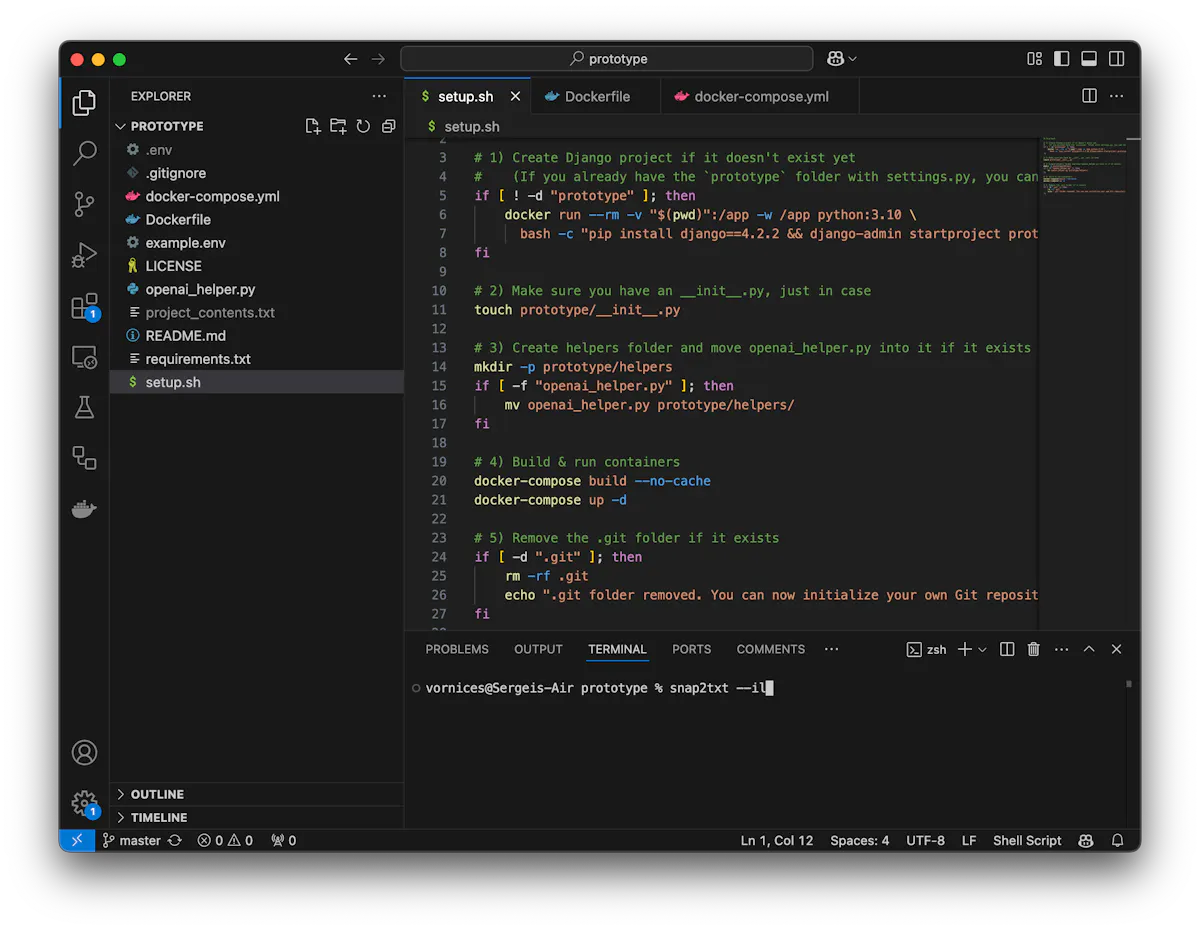Show more panel tabs via ellipsis after COMMENTS
Viewport: 1200px width, 930px height.
[x=831, y=649]
